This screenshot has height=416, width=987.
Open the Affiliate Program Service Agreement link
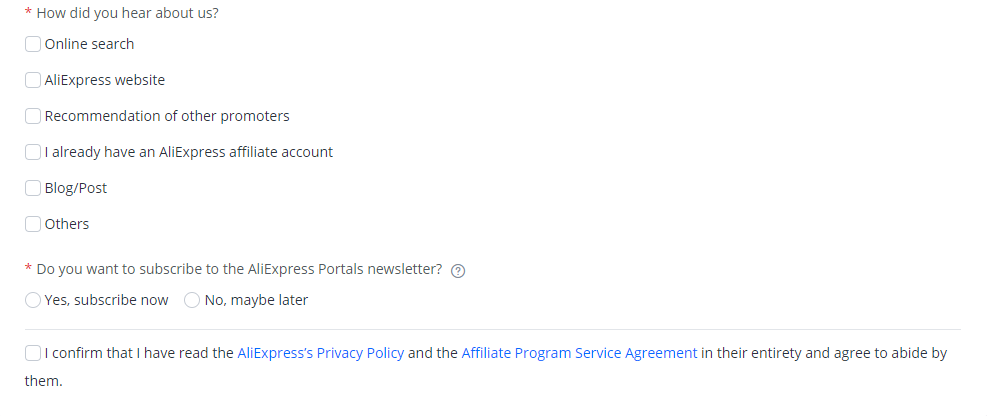point(579,353)
